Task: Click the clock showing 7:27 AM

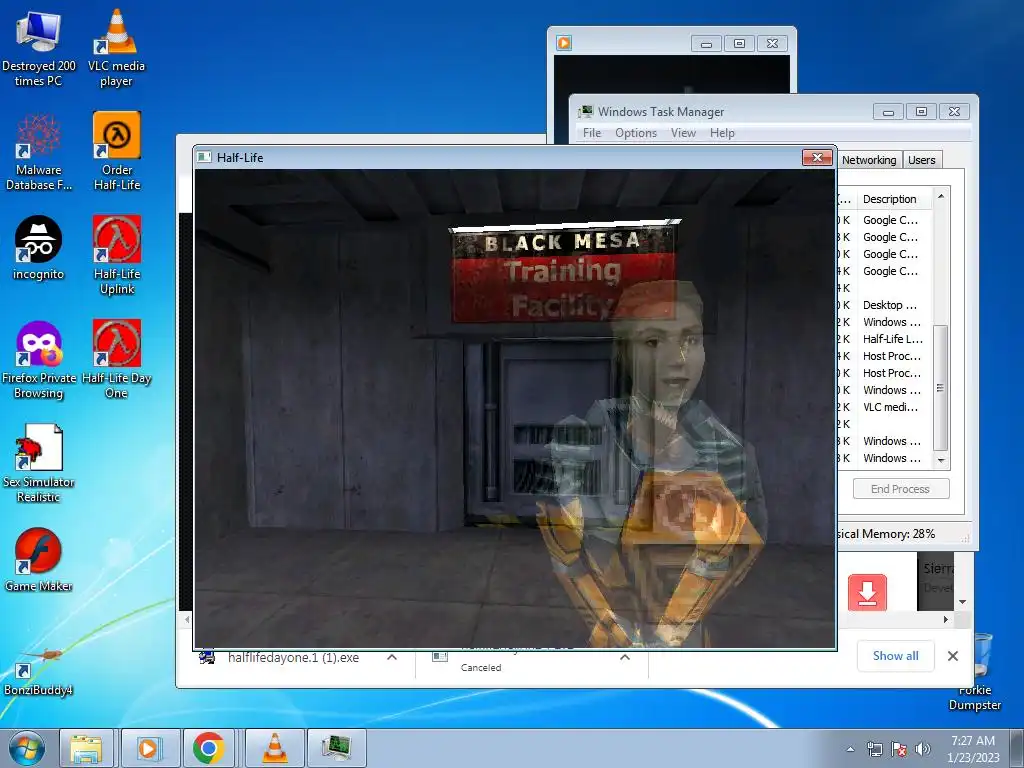Action: (x=973, y=748)
